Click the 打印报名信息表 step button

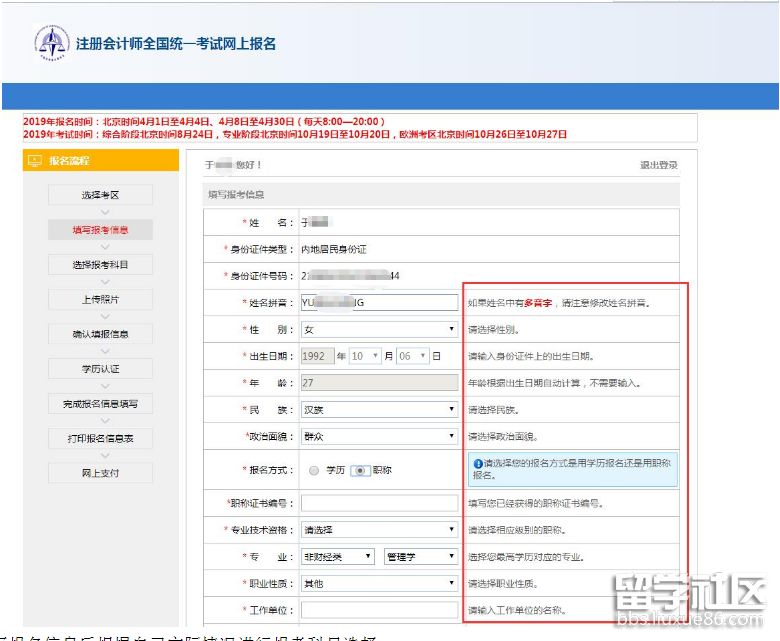101,438
